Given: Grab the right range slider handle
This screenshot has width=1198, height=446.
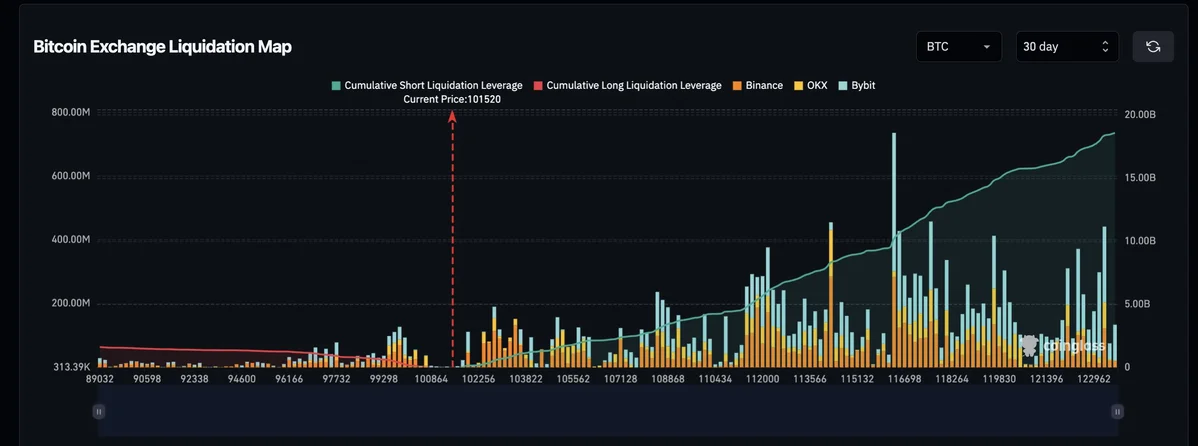Looking at the screenshot, I should pos(1117,411).
